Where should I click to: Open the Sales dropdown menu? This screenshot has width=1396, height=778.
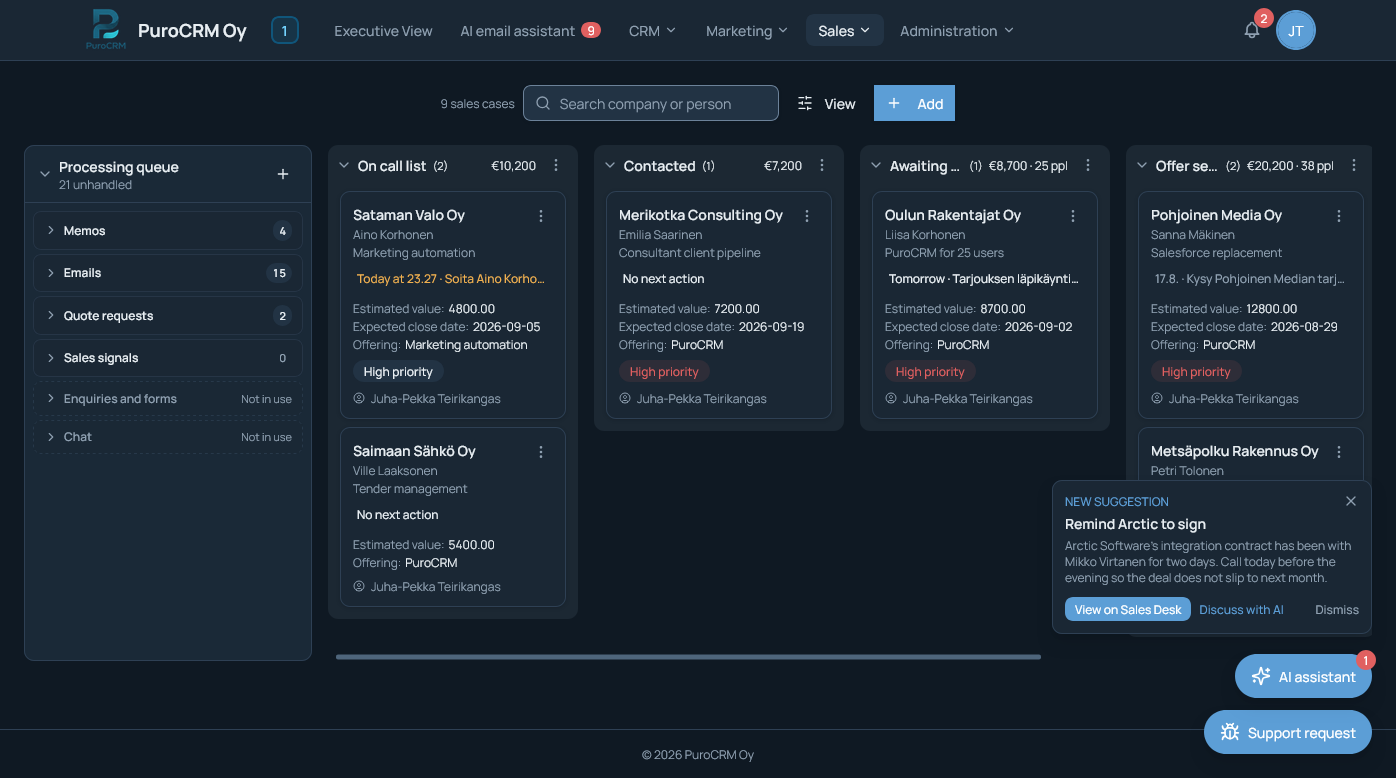pos(844,31)
